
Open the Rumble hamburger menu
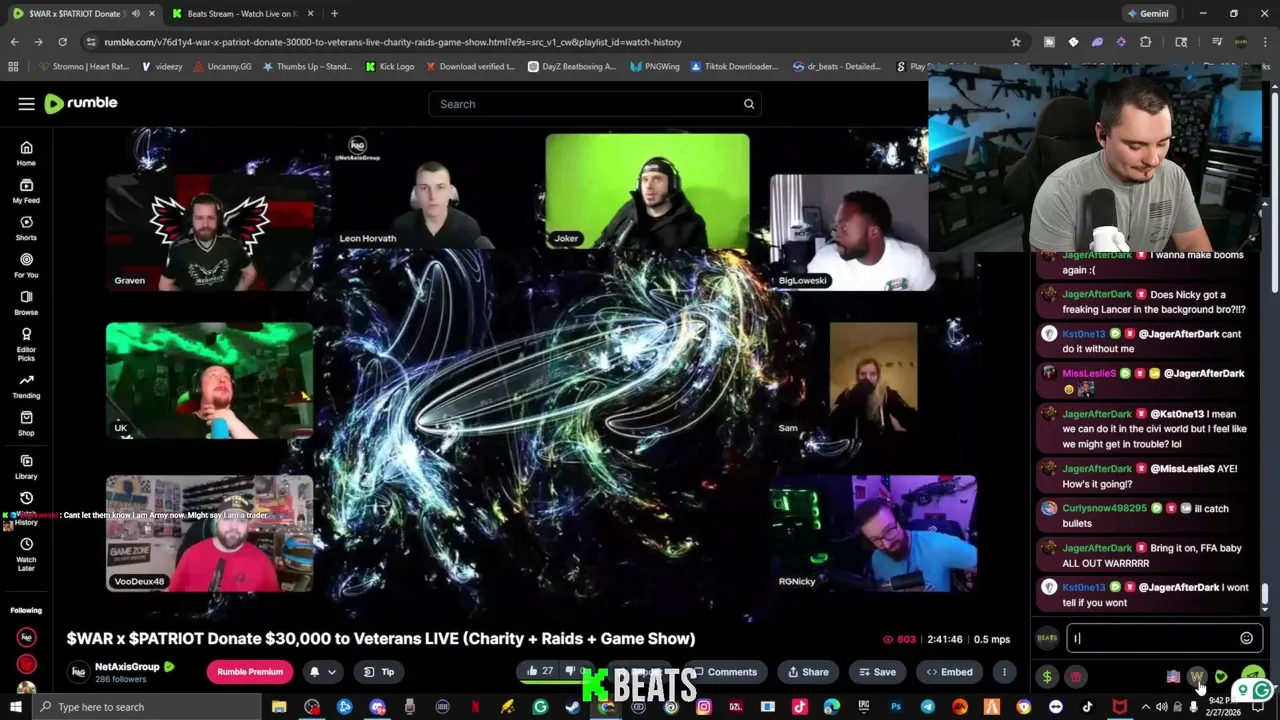[26, 104]
